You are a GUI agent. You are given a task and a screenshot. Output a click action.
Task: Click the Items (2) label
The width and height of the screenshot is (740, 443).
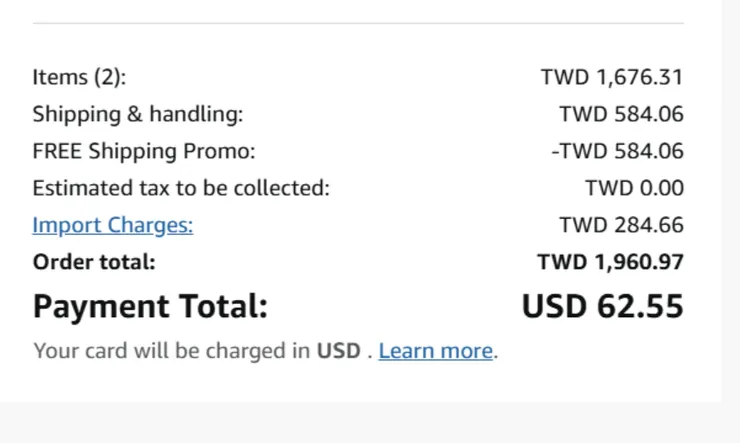(79, 77)
